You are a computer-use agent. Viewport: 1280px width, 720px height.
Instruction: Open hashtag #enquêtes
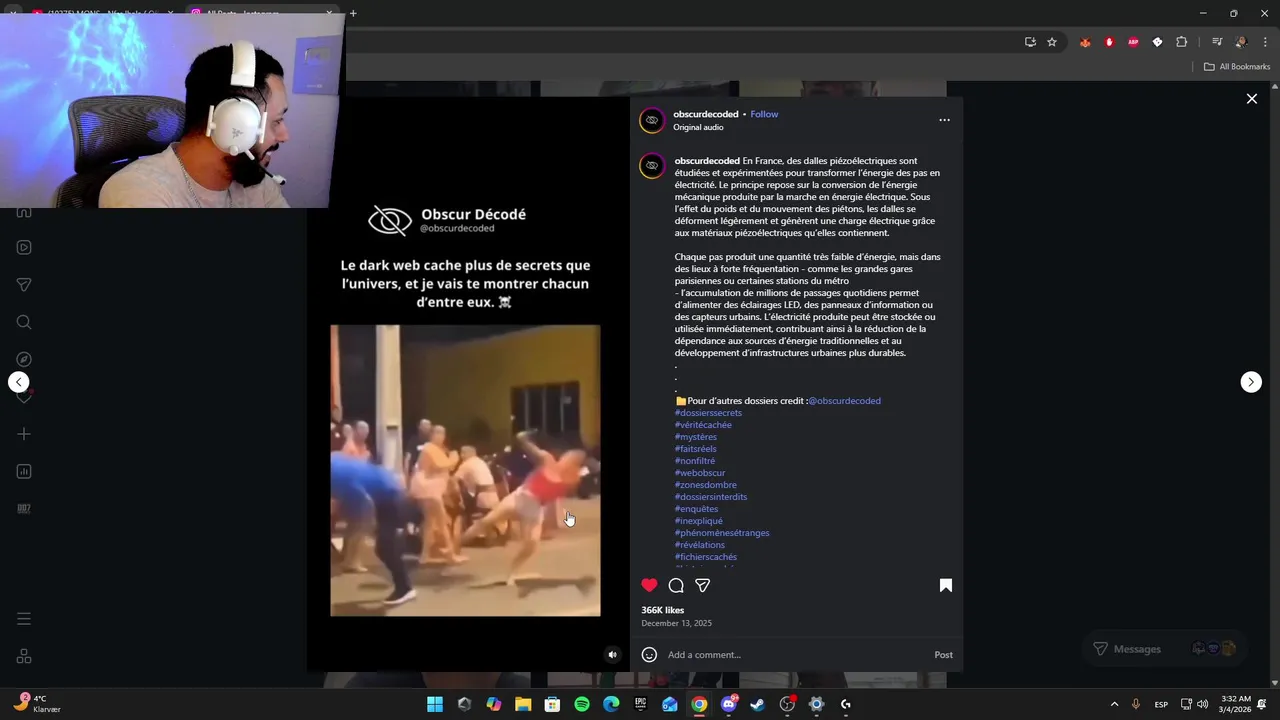point(696,509)
